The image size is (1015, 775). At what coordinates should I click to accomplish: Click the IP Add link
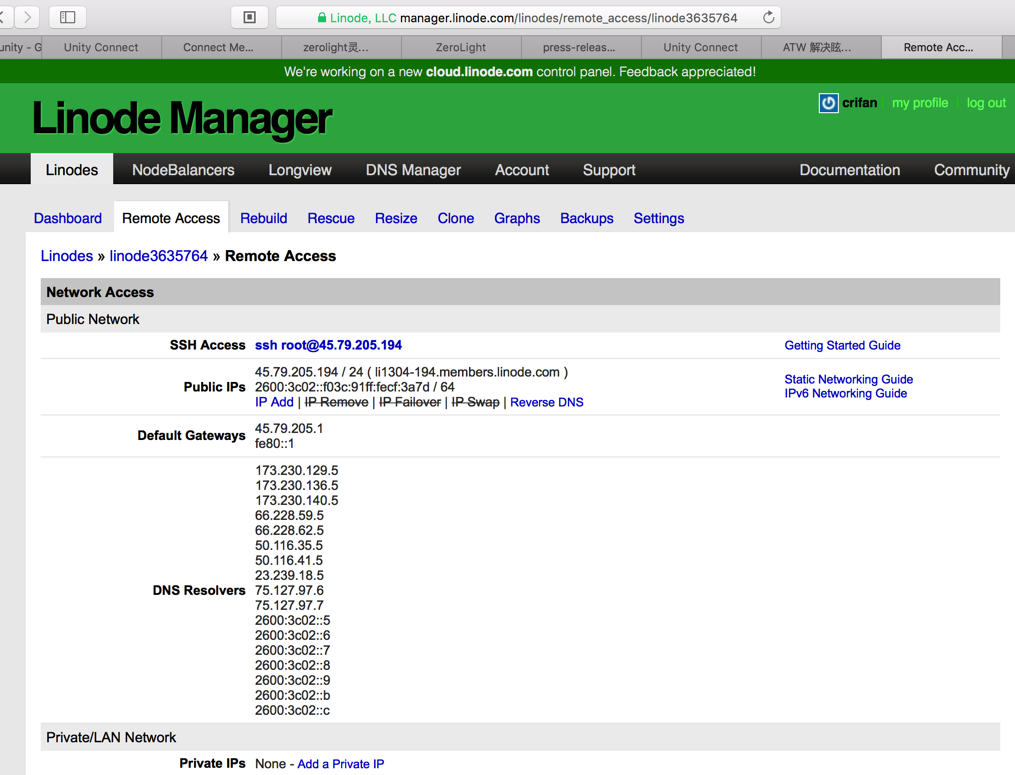point(274,402)
